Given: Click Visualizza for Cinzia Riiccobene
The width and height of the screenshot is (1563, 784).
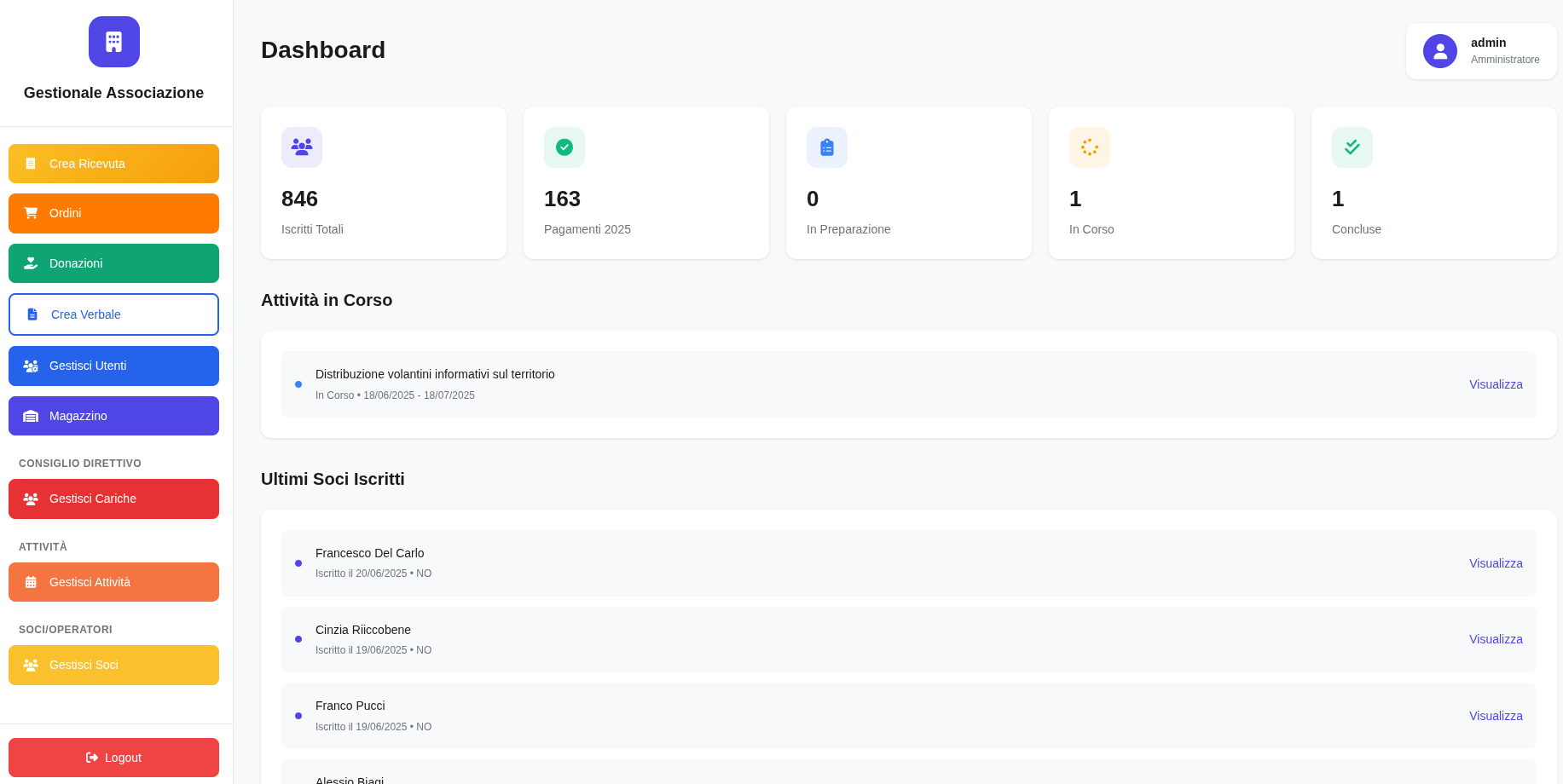Looking at the screenshot, I should click(x=1496, y=639).
